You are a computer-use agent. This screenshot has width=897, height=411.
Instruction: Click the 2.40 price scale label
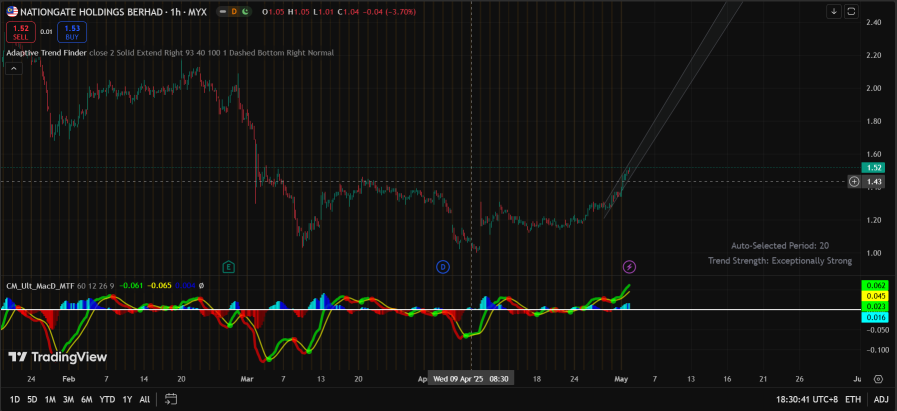pos(874,22)
